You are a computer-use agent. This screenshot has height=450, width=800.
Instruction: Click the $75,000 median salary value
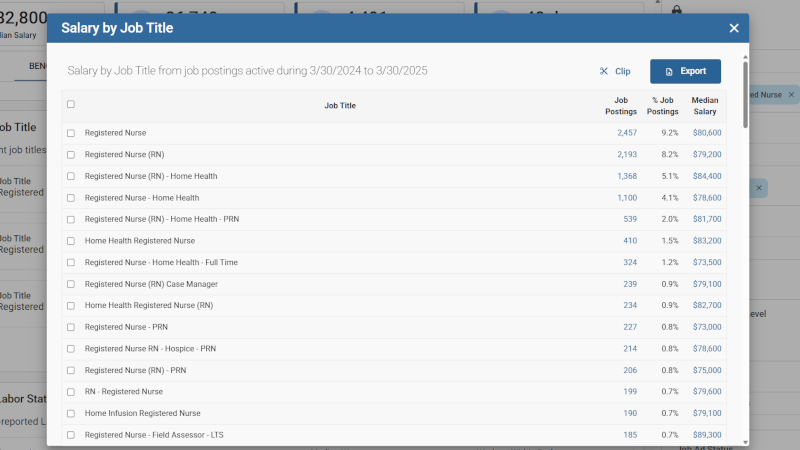point(707,370)
